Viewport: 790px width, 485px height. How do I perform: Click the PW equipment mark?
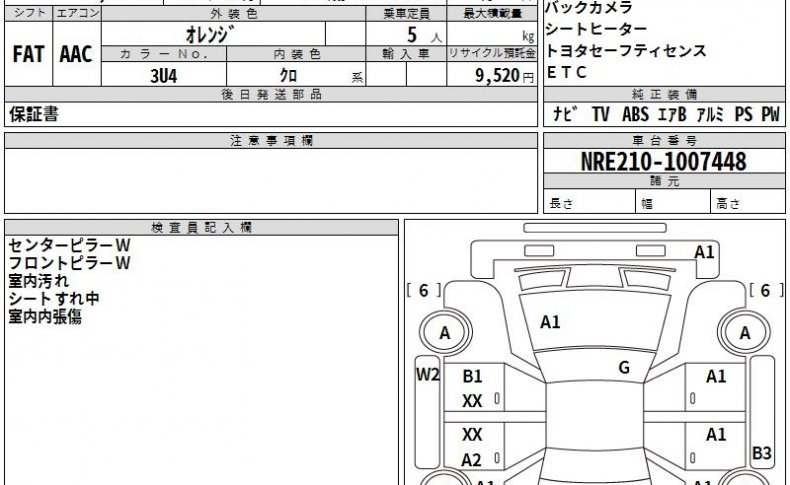pyautogui.click(x=770, y=114)
